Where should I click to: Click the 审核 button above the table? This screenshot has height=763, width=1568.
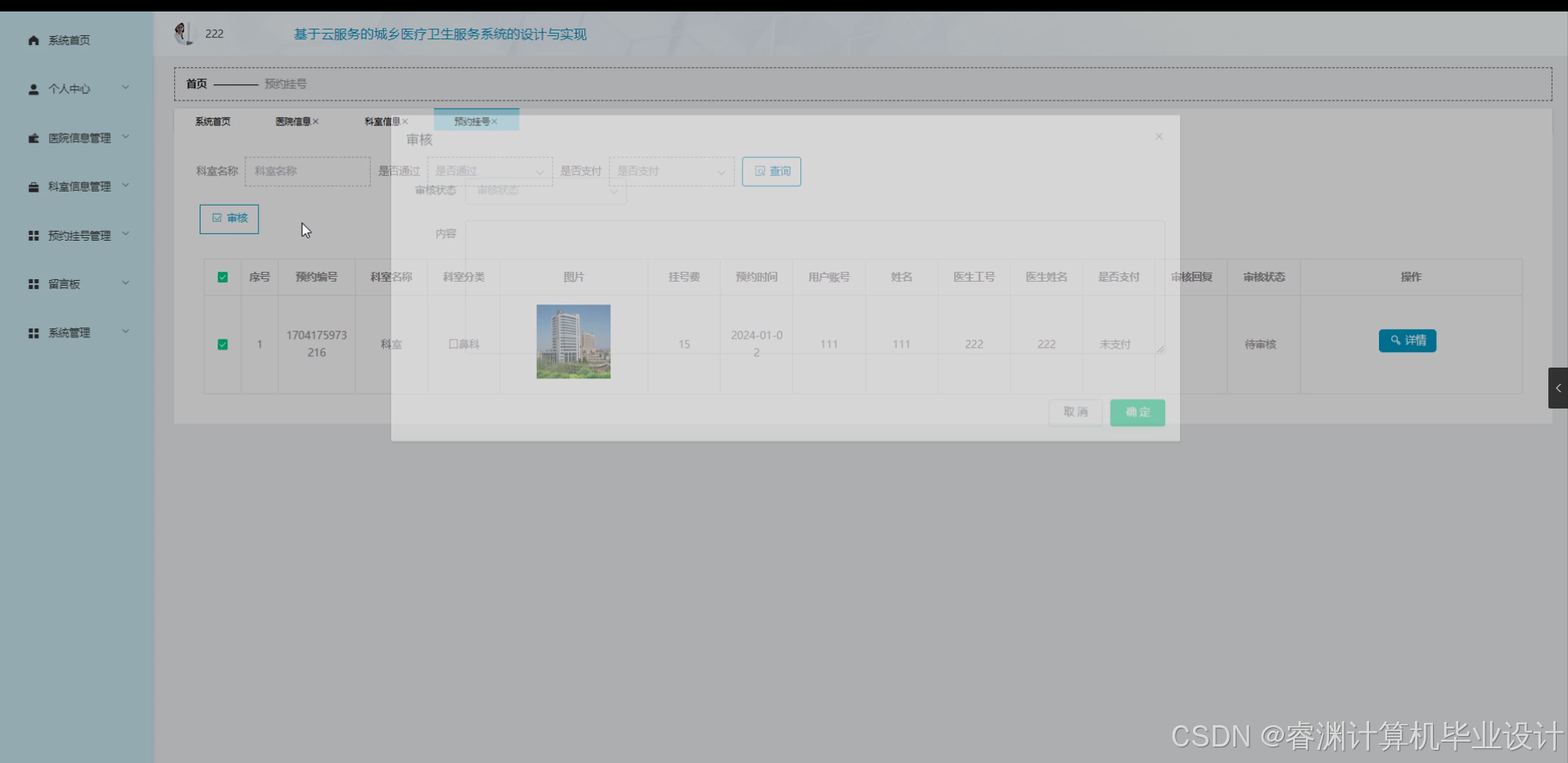click(229, 219)
